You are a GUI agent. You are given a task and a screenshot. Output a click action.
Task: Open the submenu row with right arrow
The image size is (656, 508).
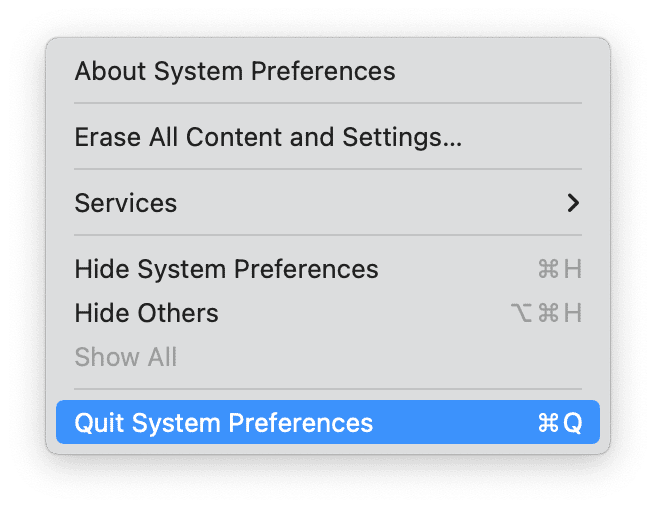[x=328, y=203]
